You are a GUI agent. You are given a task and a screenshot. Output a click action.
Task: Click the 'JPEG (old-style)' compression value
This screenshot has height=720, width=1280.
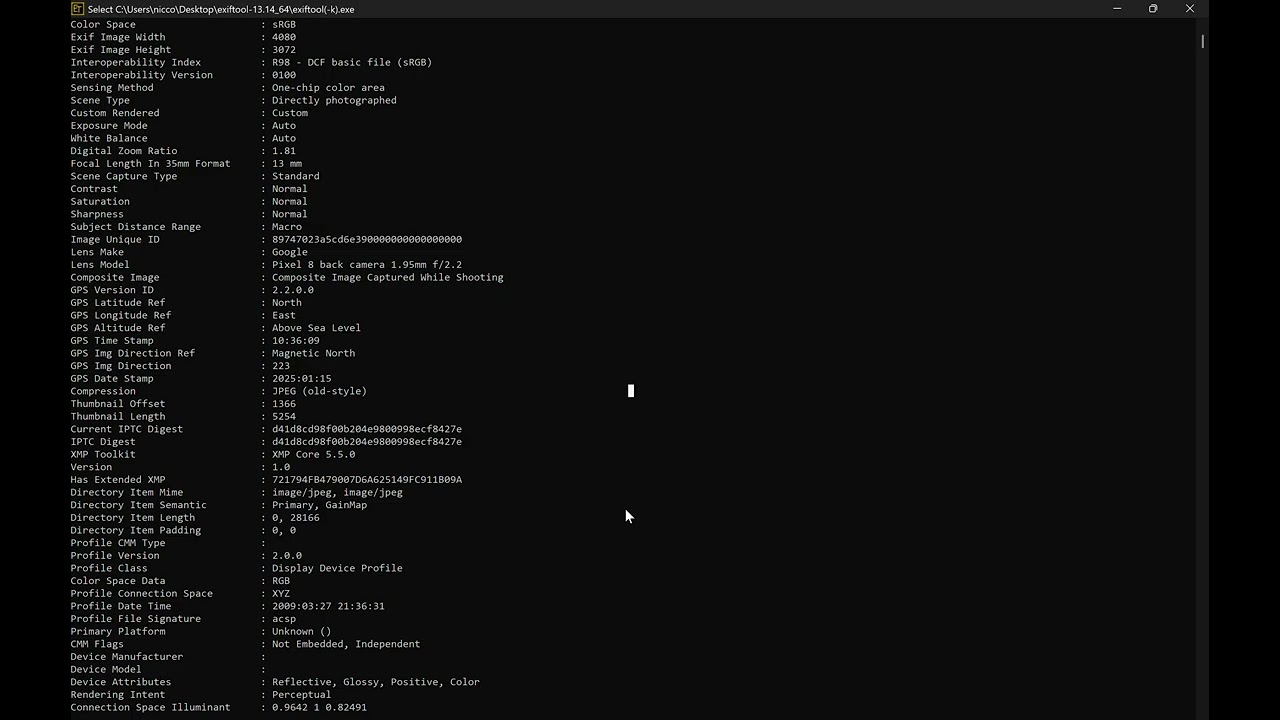click(x=319, y=391)
